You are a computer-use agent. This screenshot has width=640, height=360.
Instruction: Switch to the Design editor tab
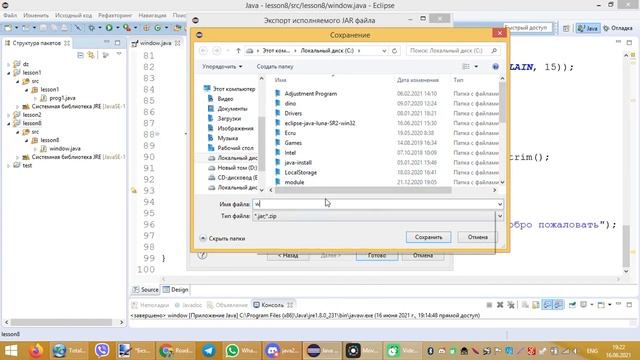176,290
